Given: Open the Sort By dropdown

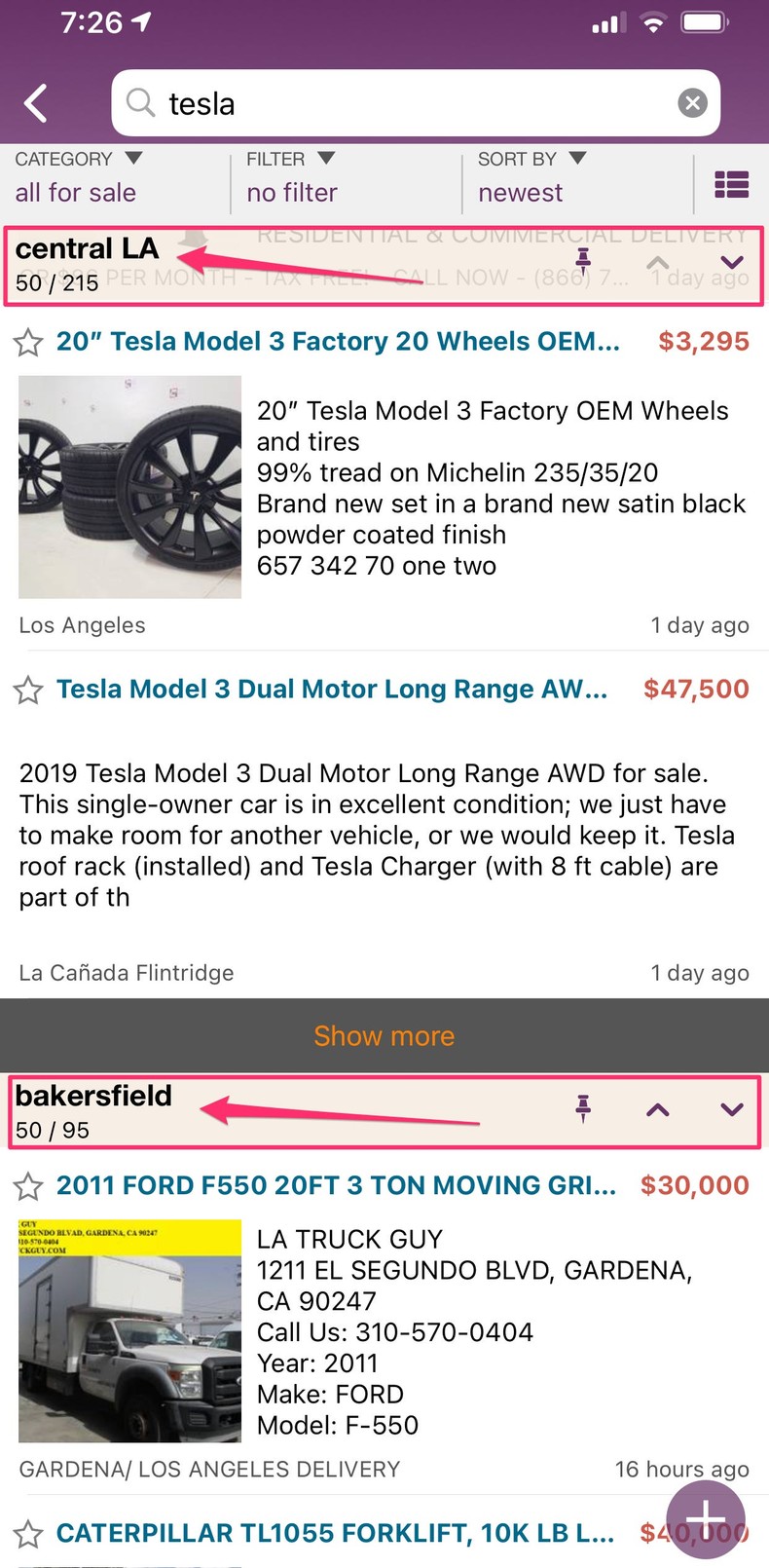Looking at the screenshot, I should coord(531,177).
